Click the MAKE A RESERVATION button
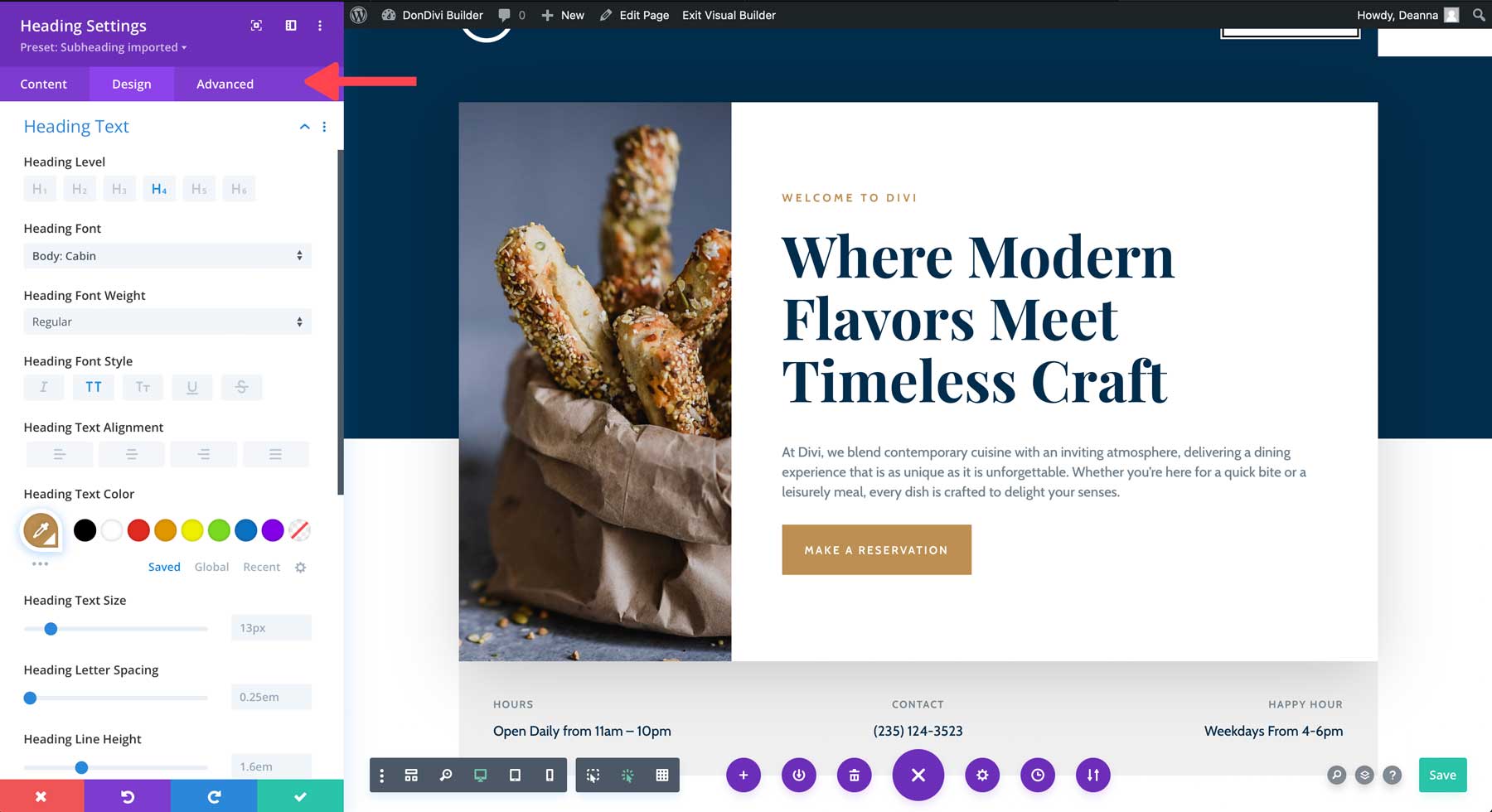 point(876,549)
